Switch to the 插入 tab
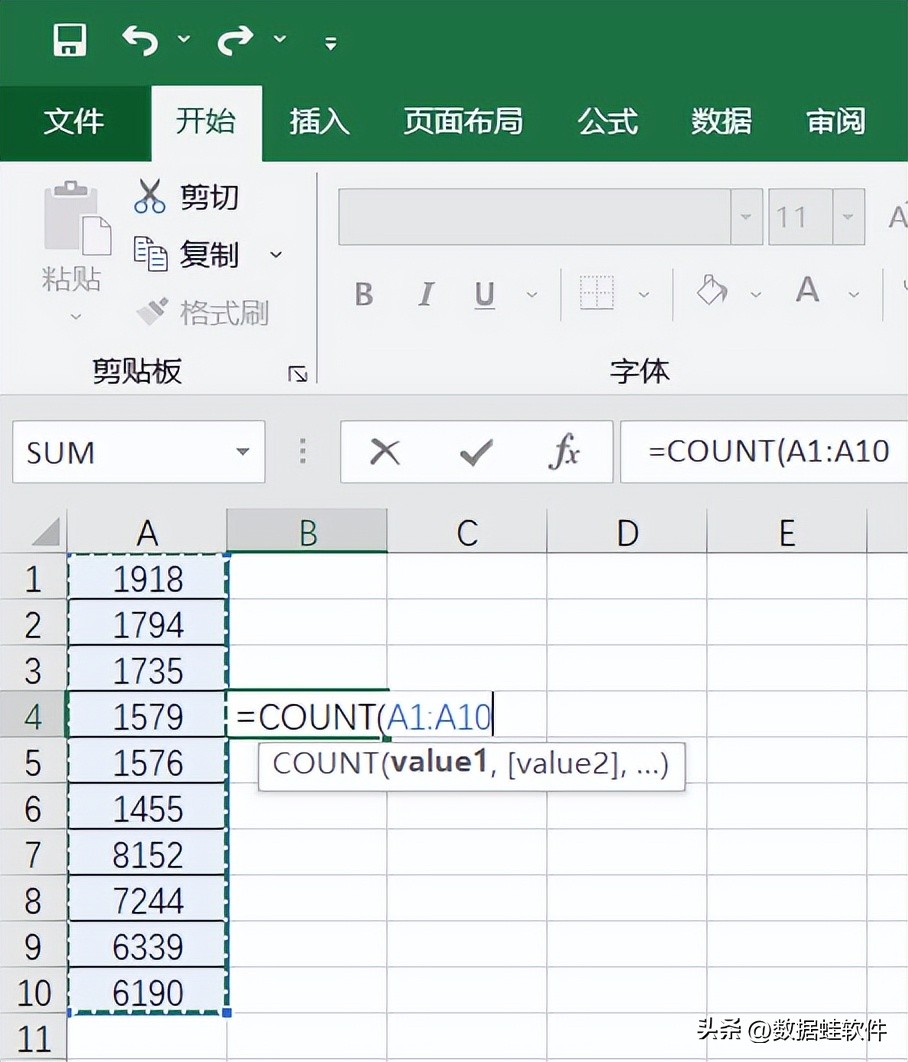 point(319,122)
